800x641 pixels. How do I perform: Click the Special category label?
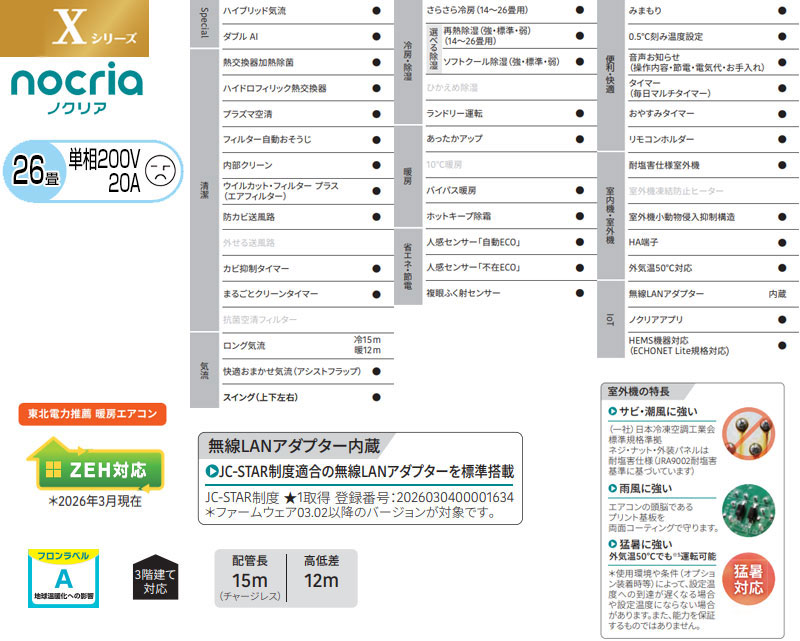(x=204, y=23)
